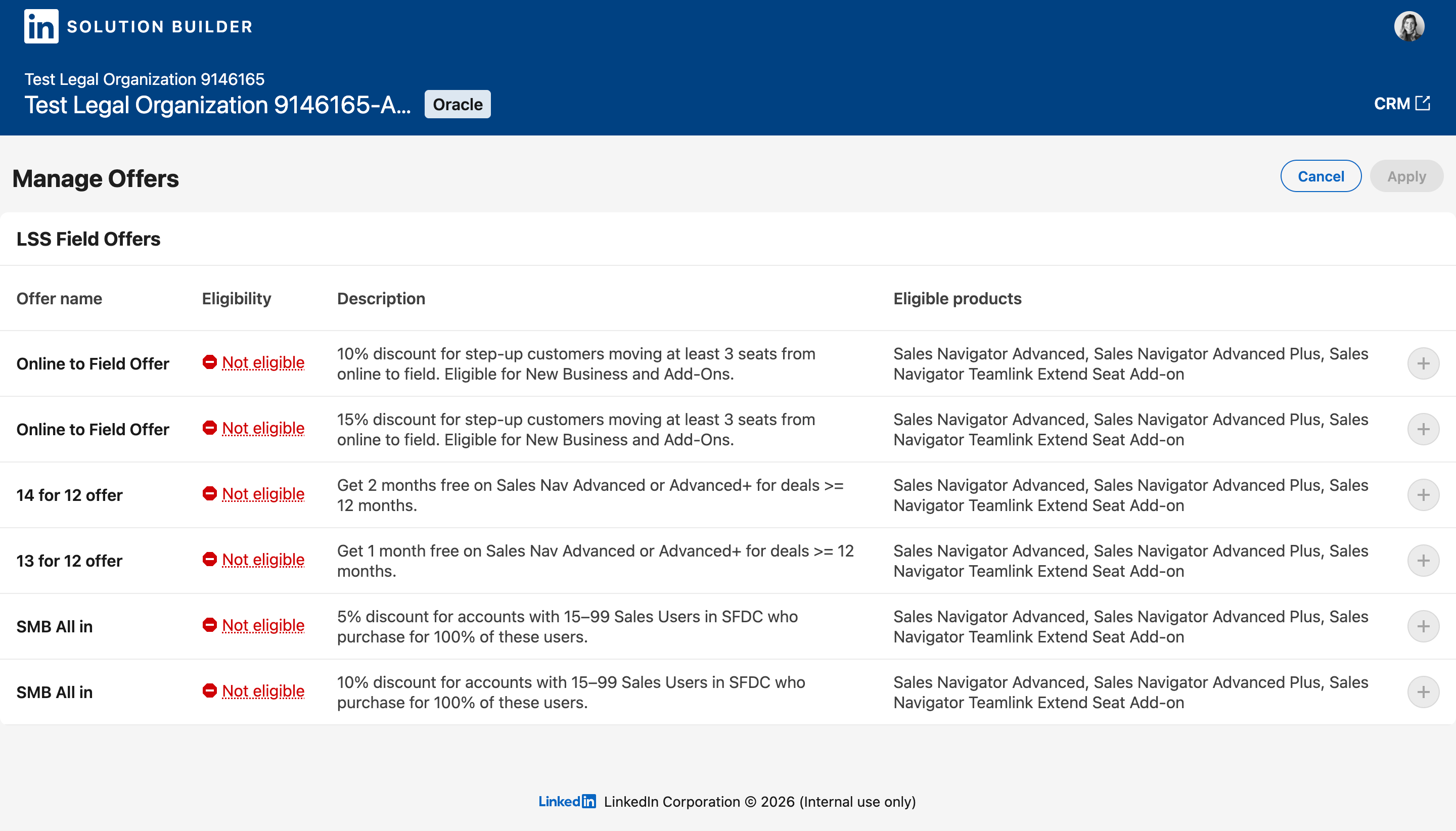Open Not eligible link for 15% Online to Field

263,428
